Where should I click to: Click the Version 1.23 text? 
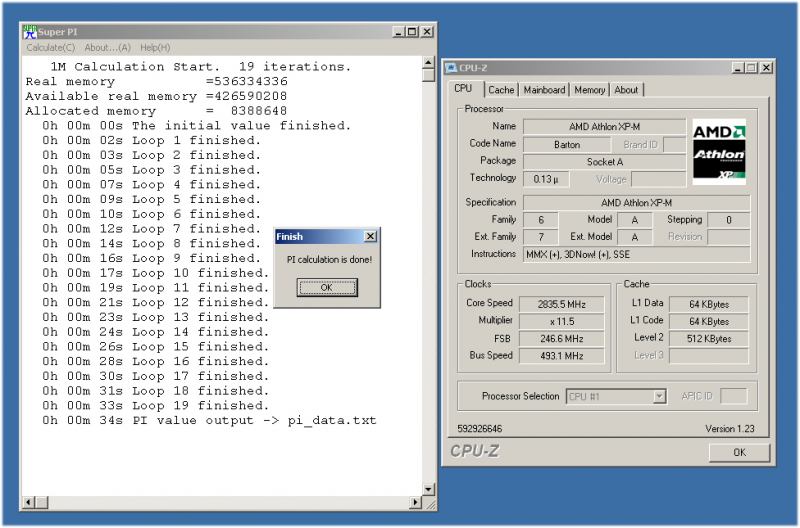coord(730,429)
